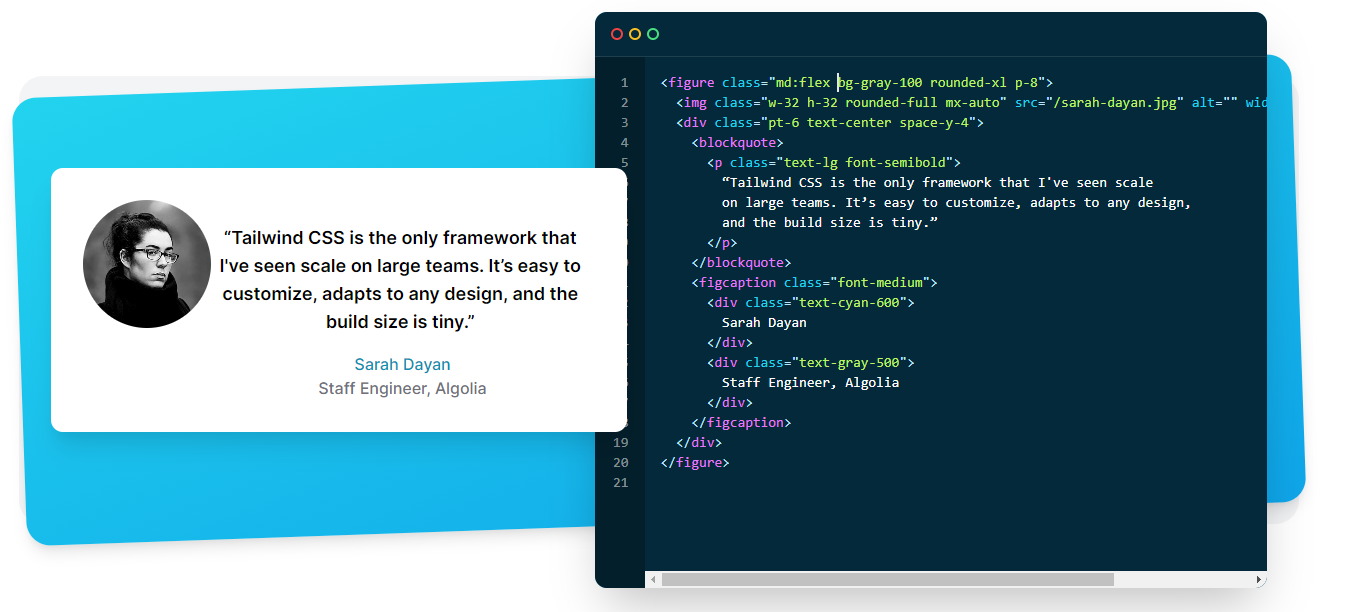Click "Sarah Dayan" inside the code editor
The height and width of the screenshot is (612, 1353).
pos(764,323)
